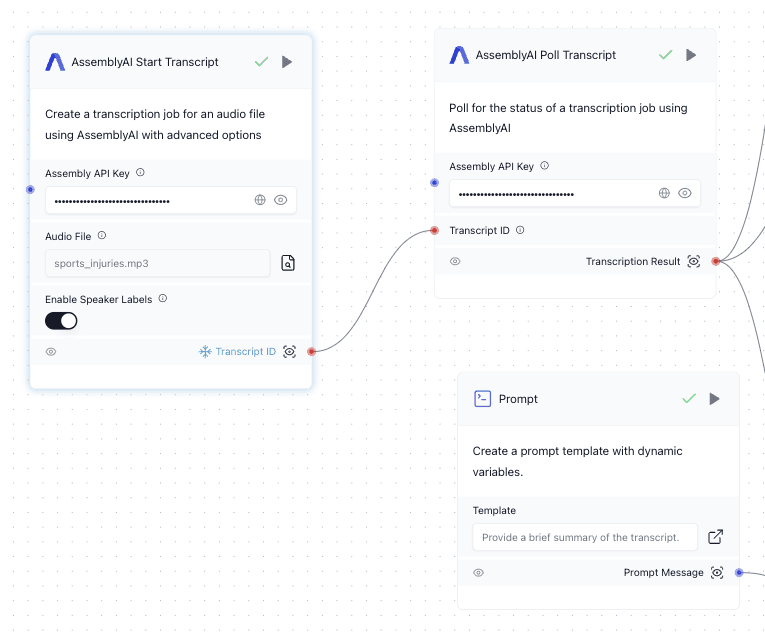The width and height of the screenshot is (765, 640).
Task: Click blue API Key input port on Poll Transcript
Action: tap(434, 182)
